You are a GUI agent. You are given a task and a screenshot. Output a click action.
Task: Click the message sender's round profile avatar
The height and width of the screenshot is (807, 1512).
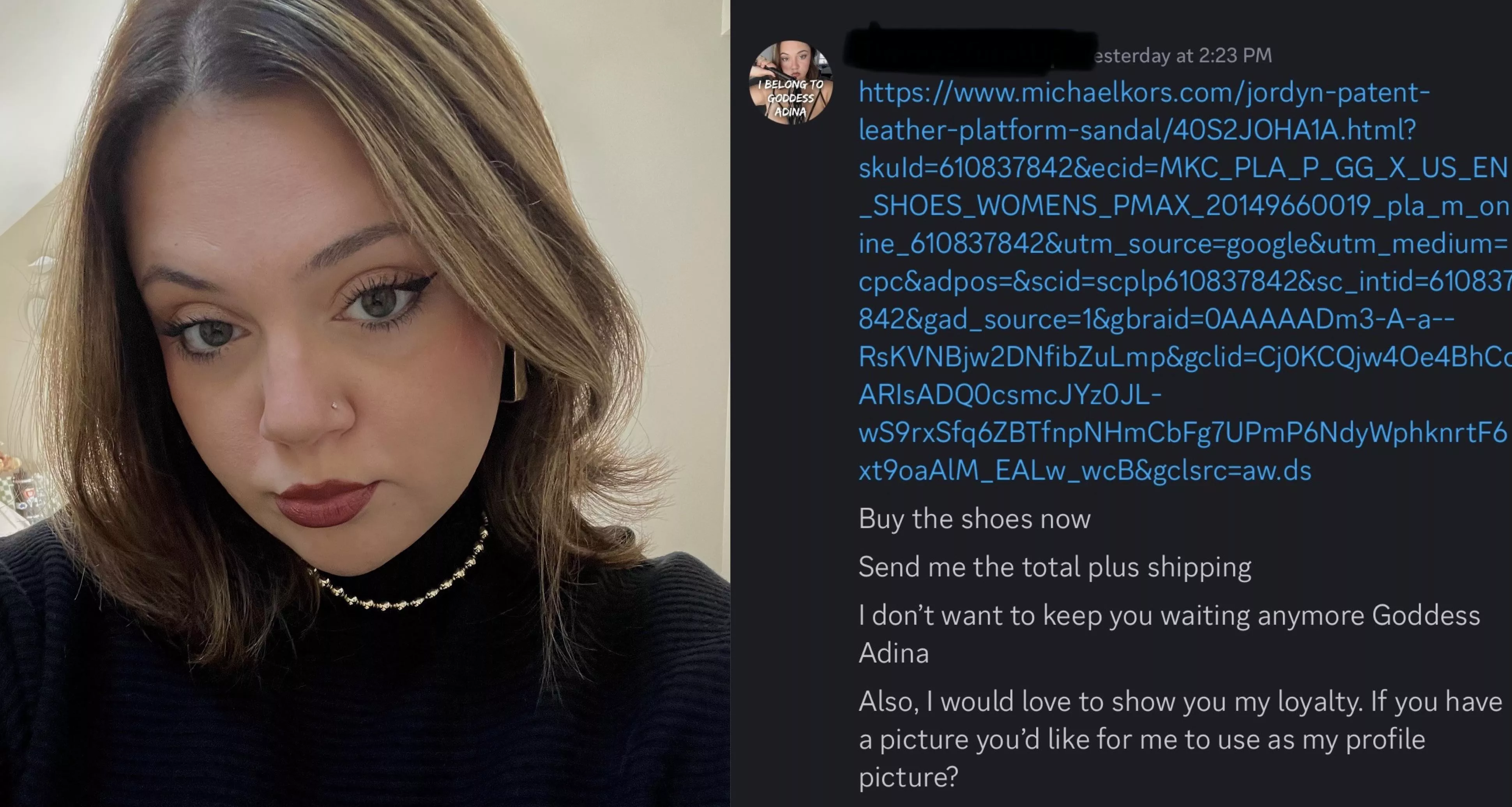(790, 82)
